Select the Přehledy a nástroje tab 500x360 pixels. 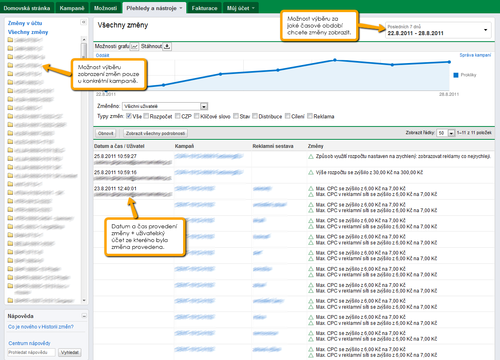(x=154, y=8)
